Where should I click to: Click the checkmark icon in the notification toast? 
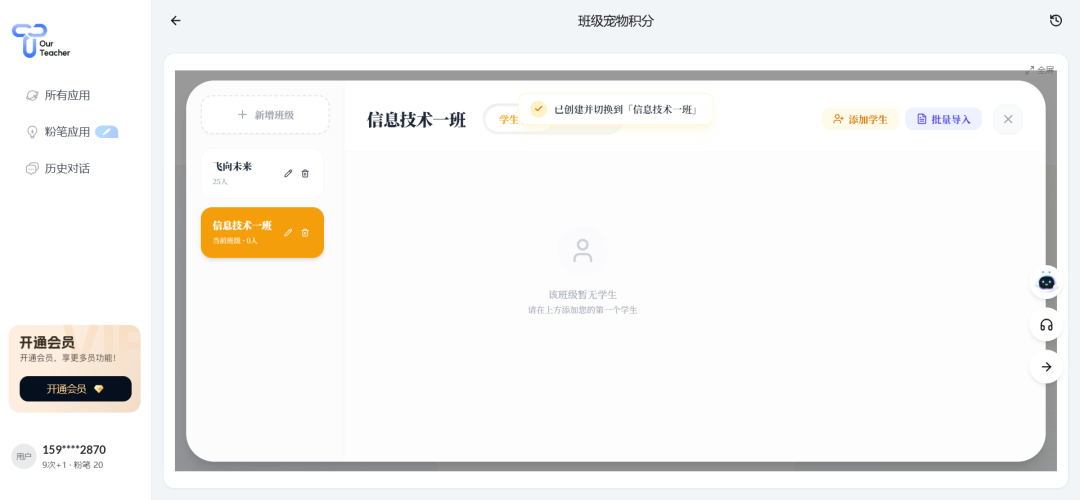tap(538, 109)
